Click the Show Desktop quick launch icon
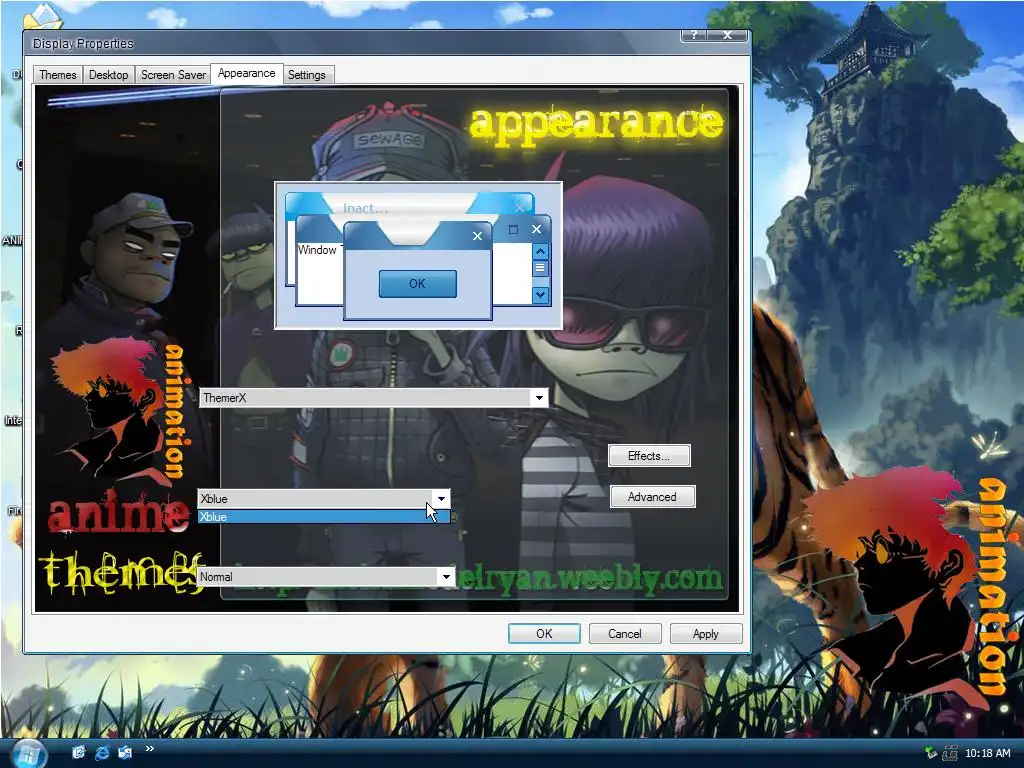The height and width of the screenshot is (768, 1024). tap(125, 753)
